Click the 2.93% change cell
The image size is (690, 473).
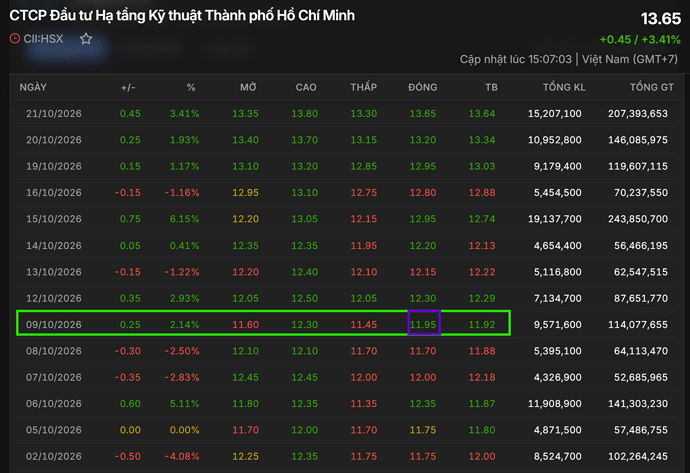coord(184,298)
